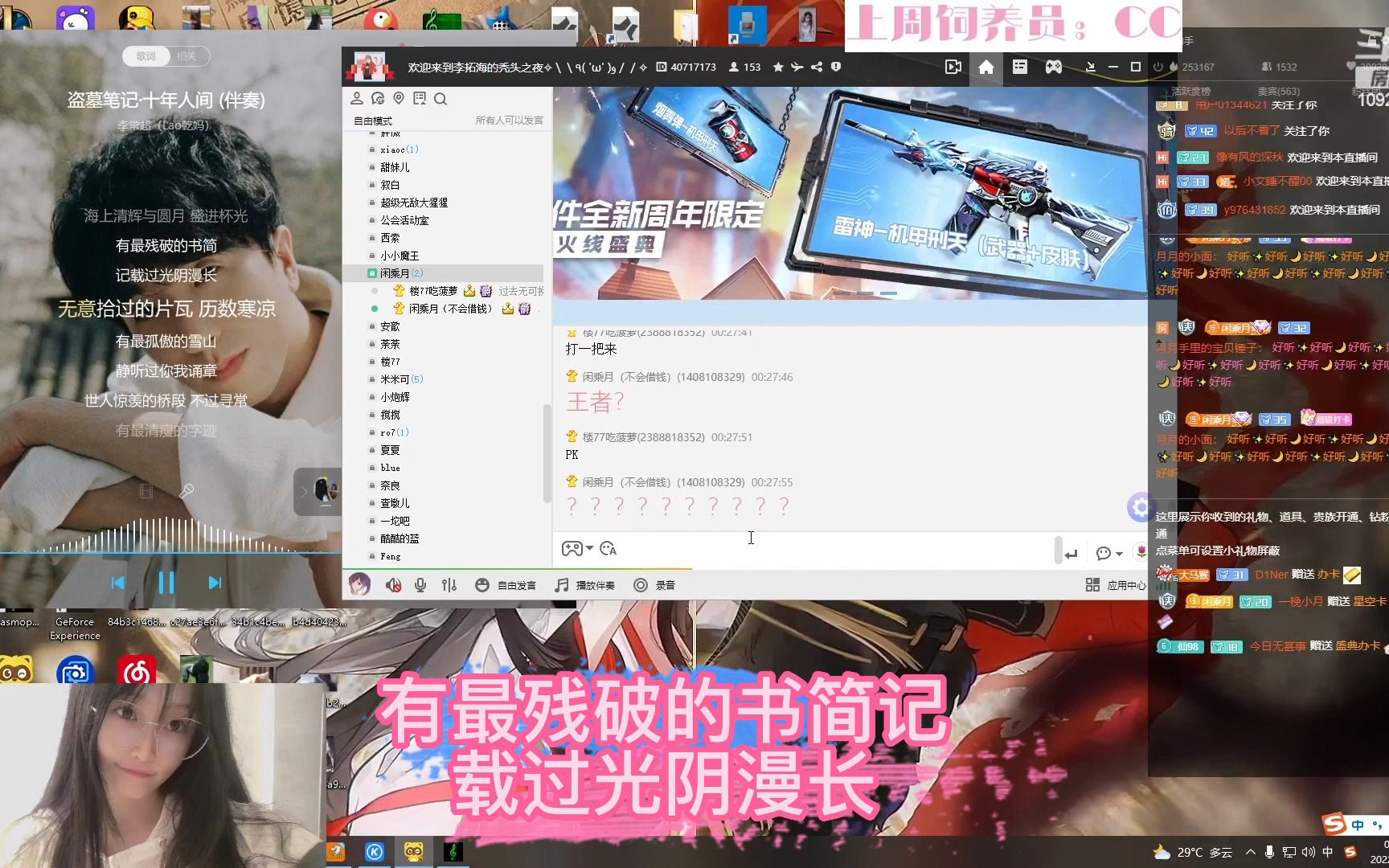Select the 超级无敌大猩猩 sub-channel

click(414, 203)
